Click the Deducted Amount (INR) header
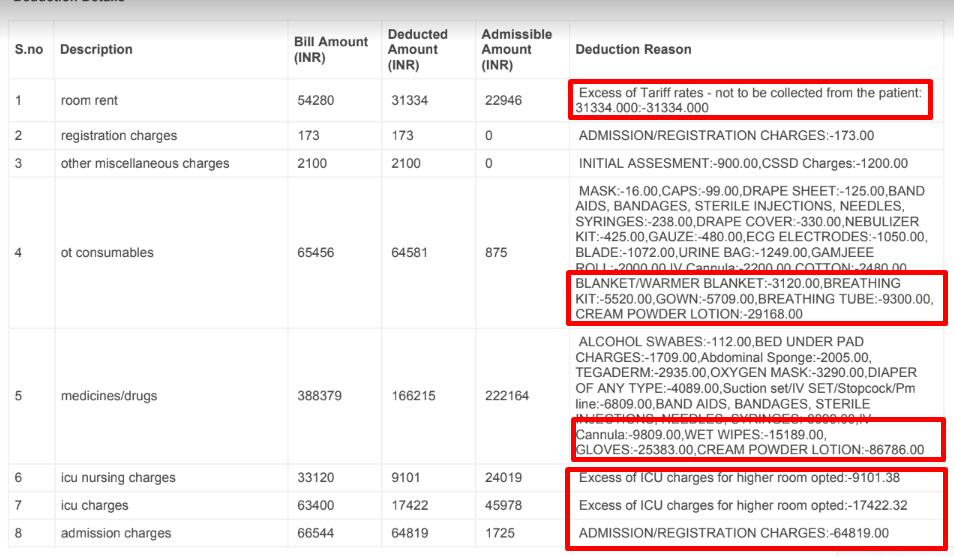 pos(417,49)
